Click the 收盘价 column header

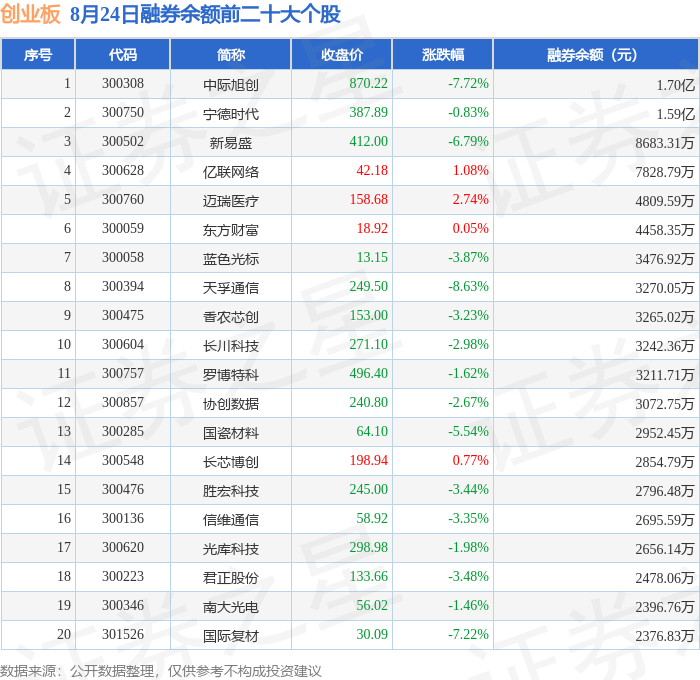[342, 54]
